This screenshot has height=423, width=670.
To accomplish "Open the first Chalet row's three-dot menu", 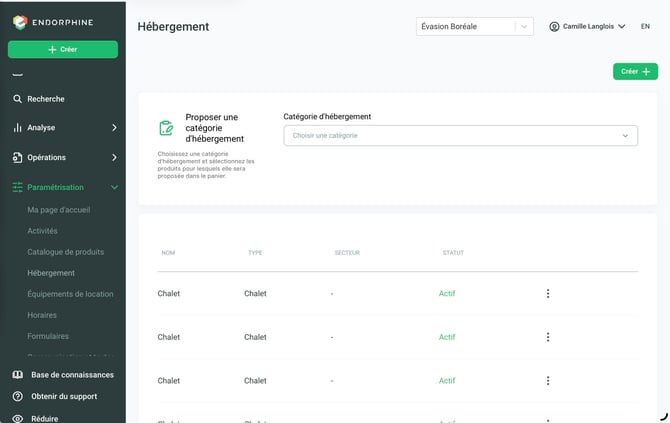I will 548,294.
